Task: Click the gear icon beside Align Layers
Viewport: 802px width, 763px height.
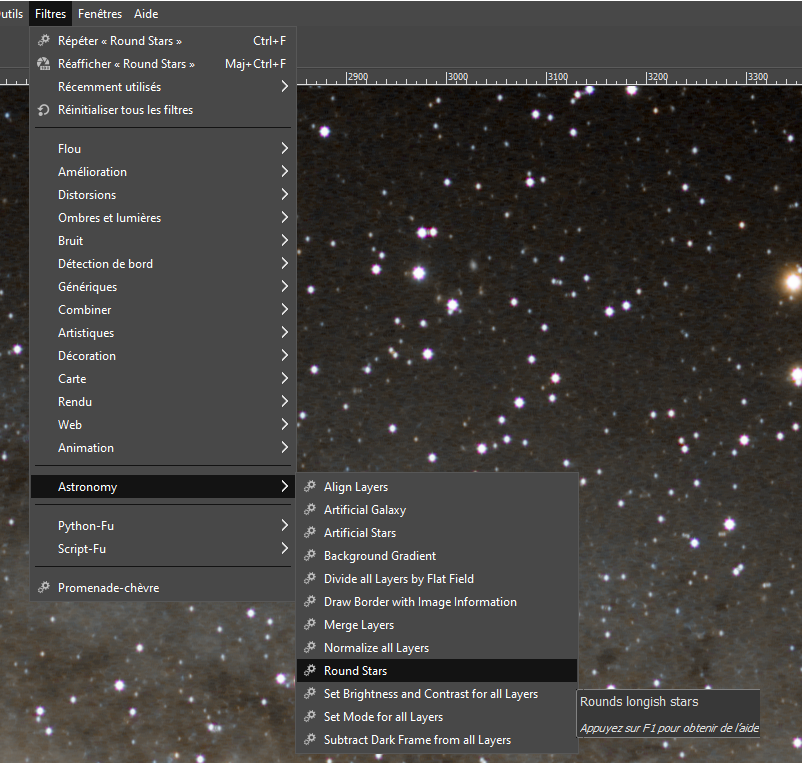Action: 310,487
